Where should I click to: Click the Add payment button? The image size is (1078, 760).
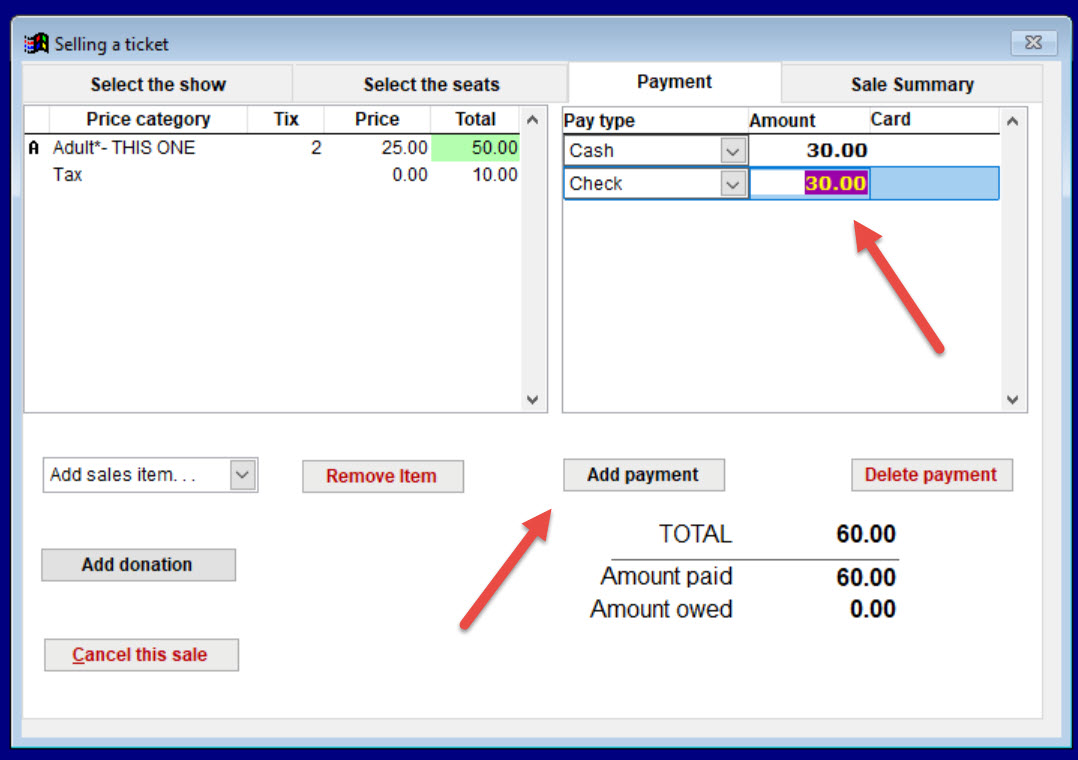[x=644, y=475]
